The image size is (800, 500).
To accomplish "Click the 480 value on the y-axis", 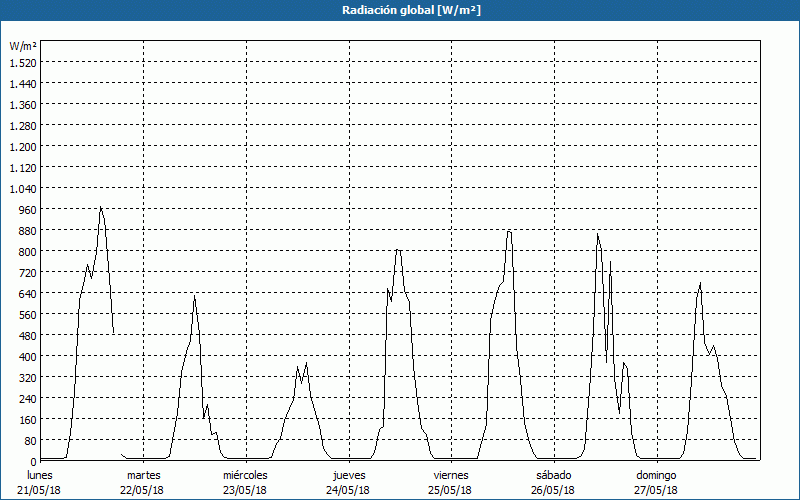I will 25,335.
